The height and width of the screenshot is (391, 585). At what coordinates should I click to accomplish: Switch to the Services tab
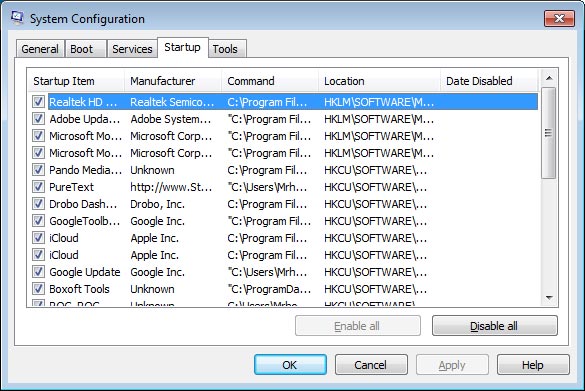[132, 49]
